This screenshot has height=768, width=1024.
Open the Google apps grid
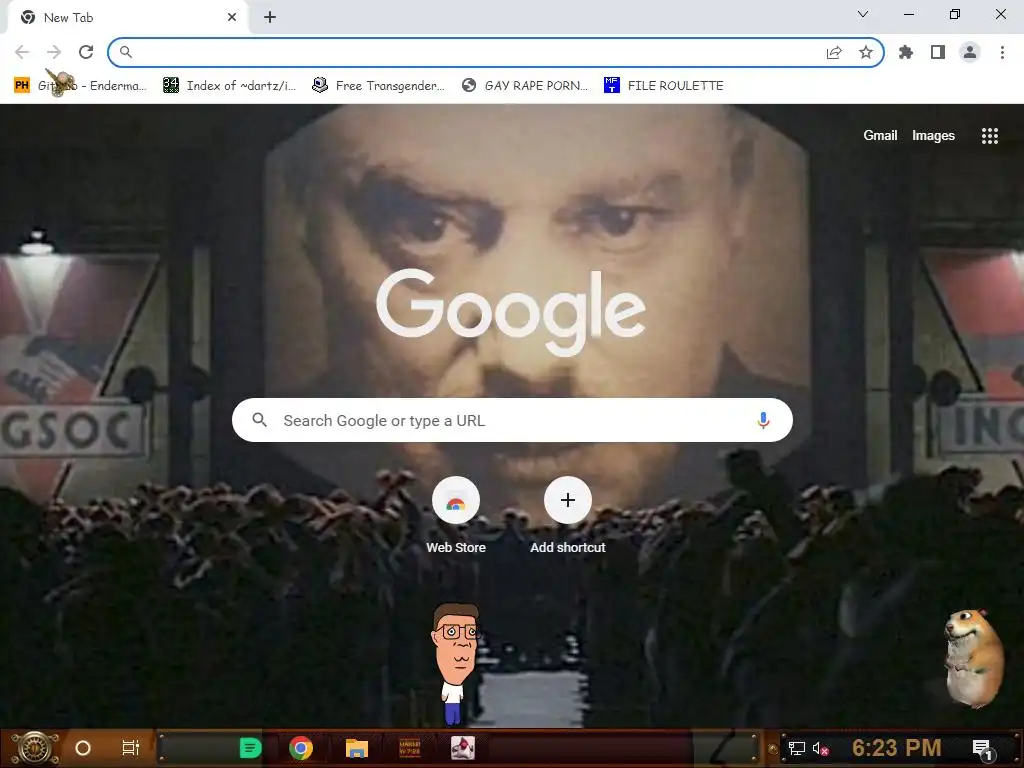(989, 135)
